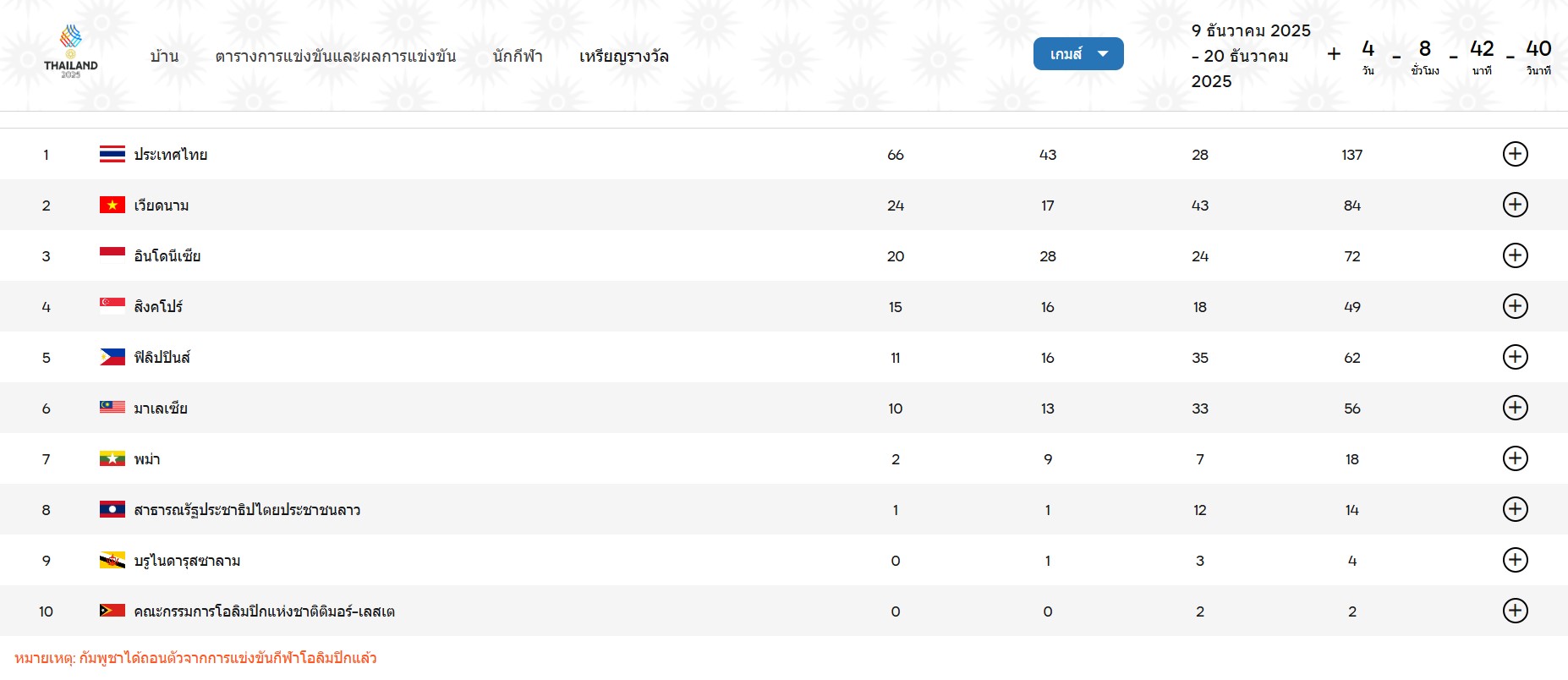Select the เหรียญรางวัล medals tab
Screen dimensions: 1568x680
point(623,57)
